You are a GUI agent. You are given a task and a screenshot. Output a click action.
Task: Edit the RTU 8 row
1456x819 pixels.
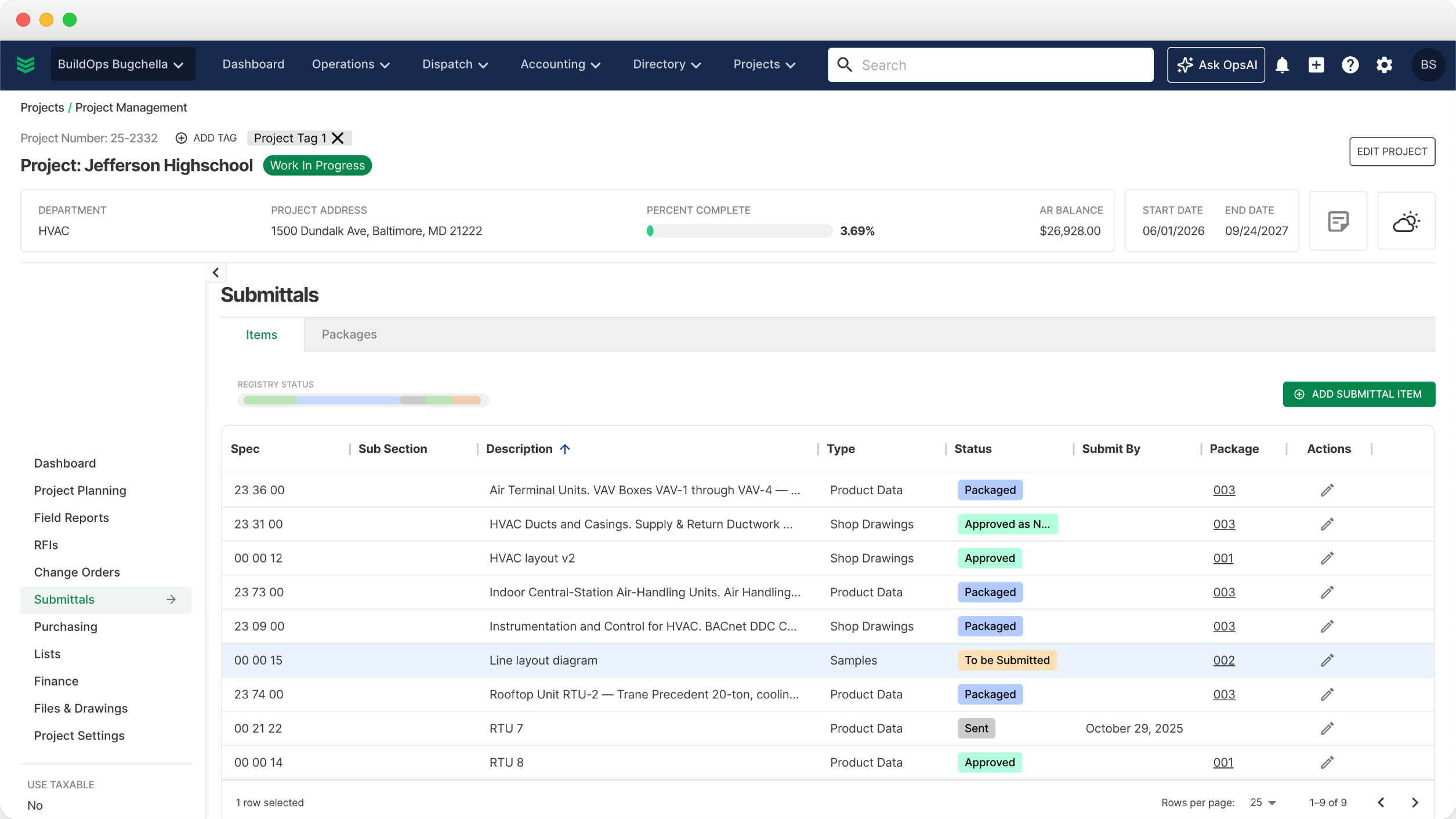click(x=1327, y=762)
